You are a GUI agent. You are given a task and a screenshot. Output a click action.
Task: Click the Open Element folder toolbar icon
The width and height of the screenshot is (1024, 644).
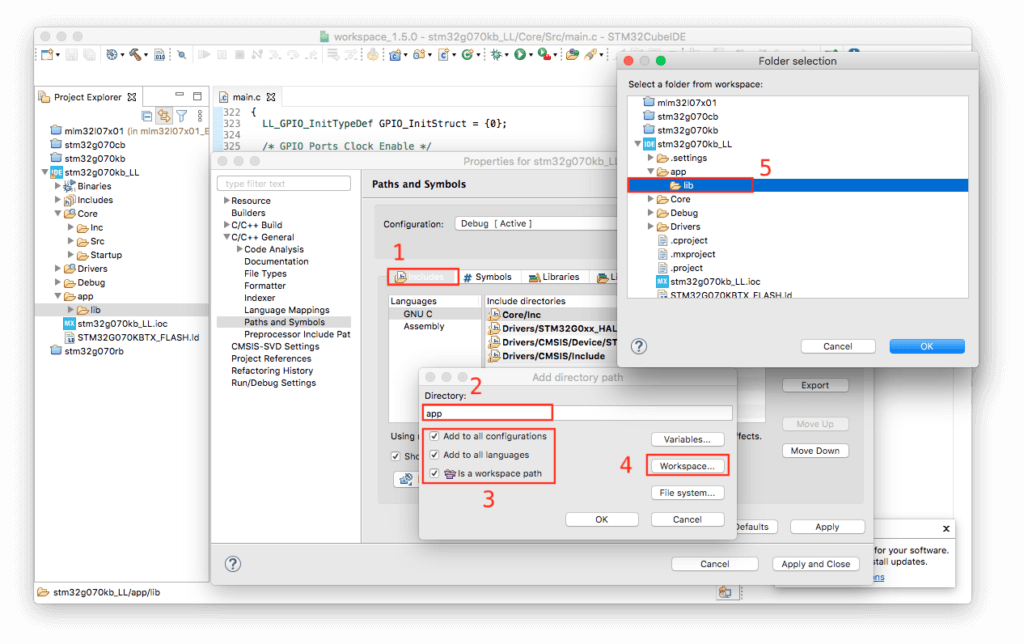[x=572, y=55]
